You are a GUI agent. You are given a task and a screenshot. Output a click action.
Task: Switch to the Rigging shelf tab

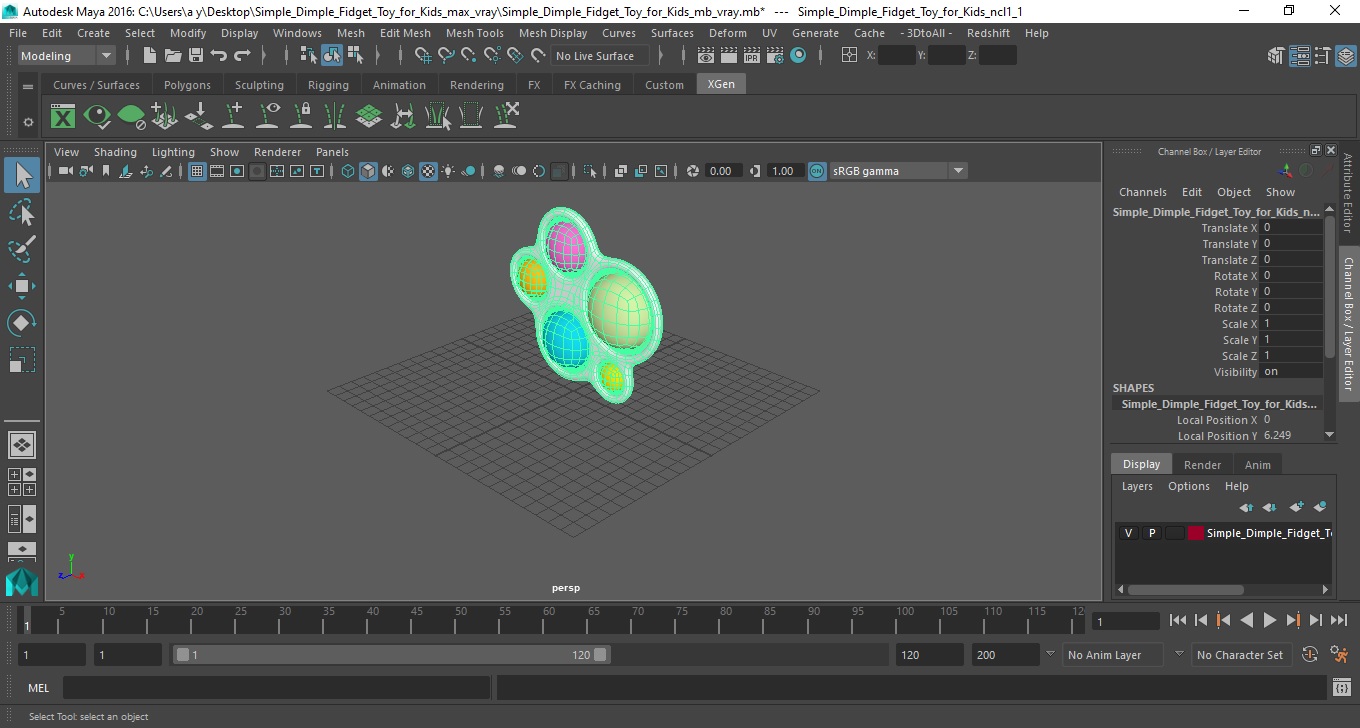click(328, 85)
